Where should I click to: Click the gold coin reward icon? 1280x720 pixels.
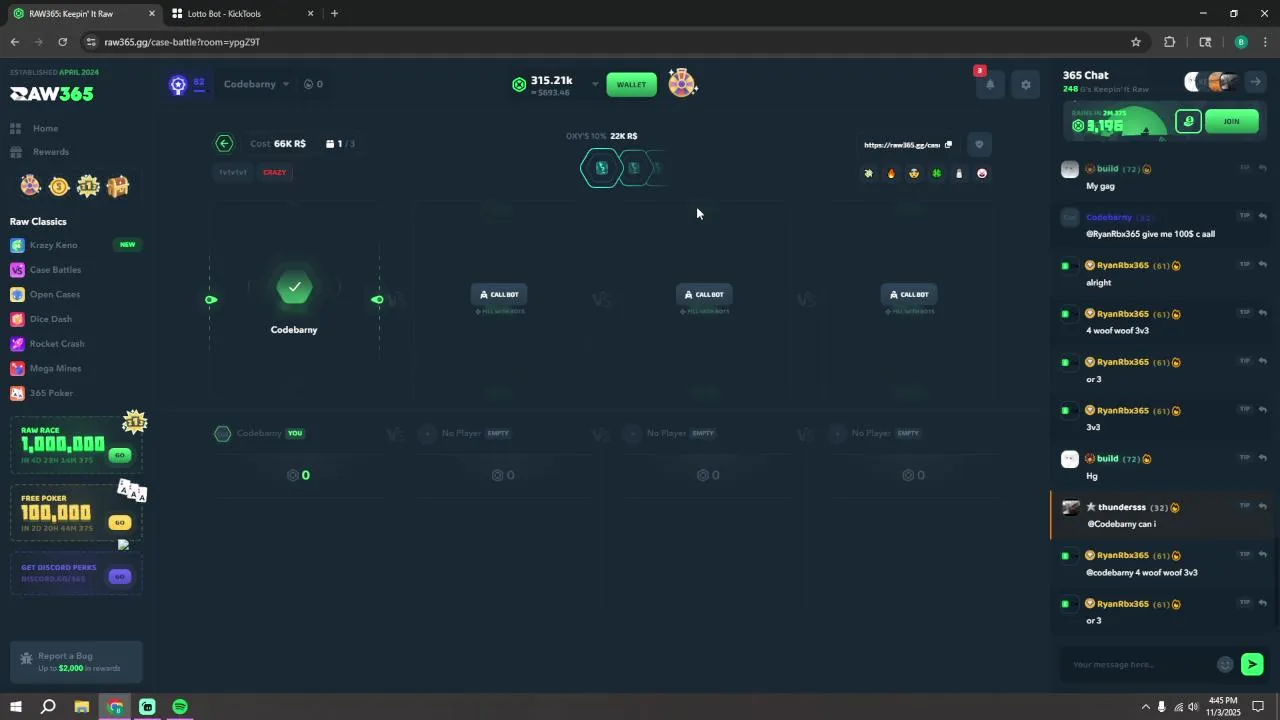59,186
